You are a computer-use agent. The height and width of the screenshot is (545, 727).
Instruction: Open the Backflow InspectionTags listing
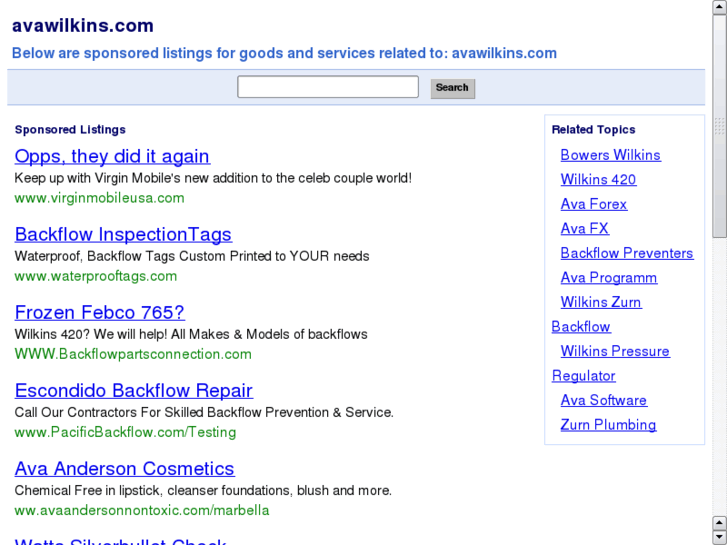click(123, 234)
